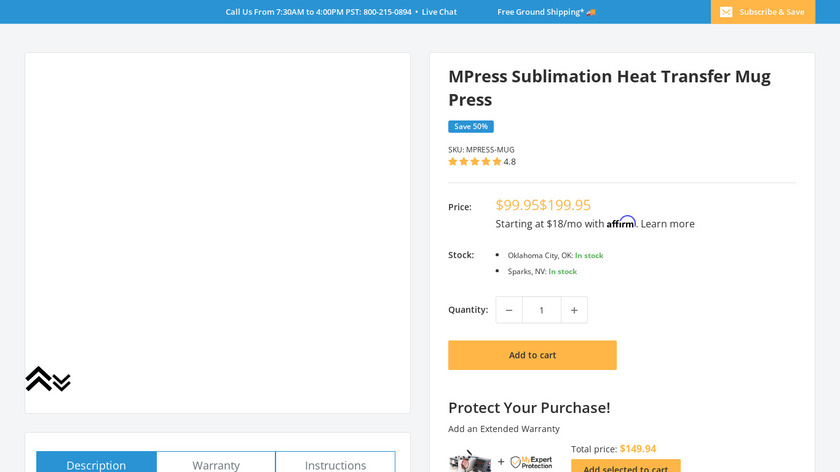Image resolution: width=840 pixels, height=472 pixels.
Task: Click the Free Ground Shipping link
Action: click(x=541, y=12)
